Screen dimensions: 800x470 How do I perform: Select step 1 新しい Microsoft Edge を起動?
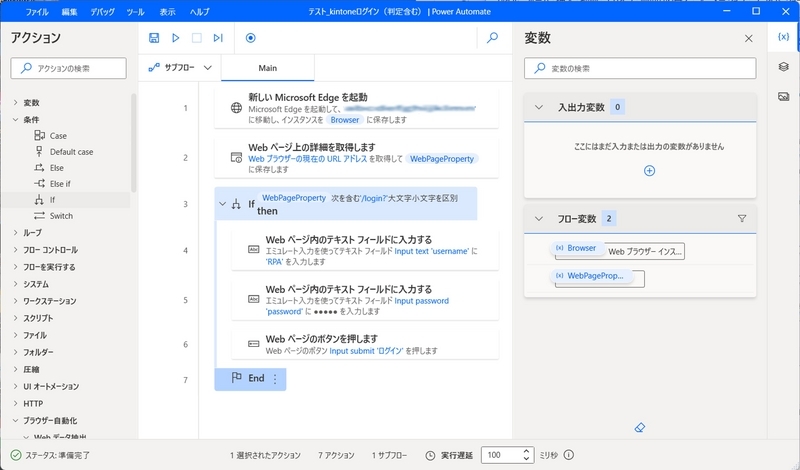pos(356,107)
